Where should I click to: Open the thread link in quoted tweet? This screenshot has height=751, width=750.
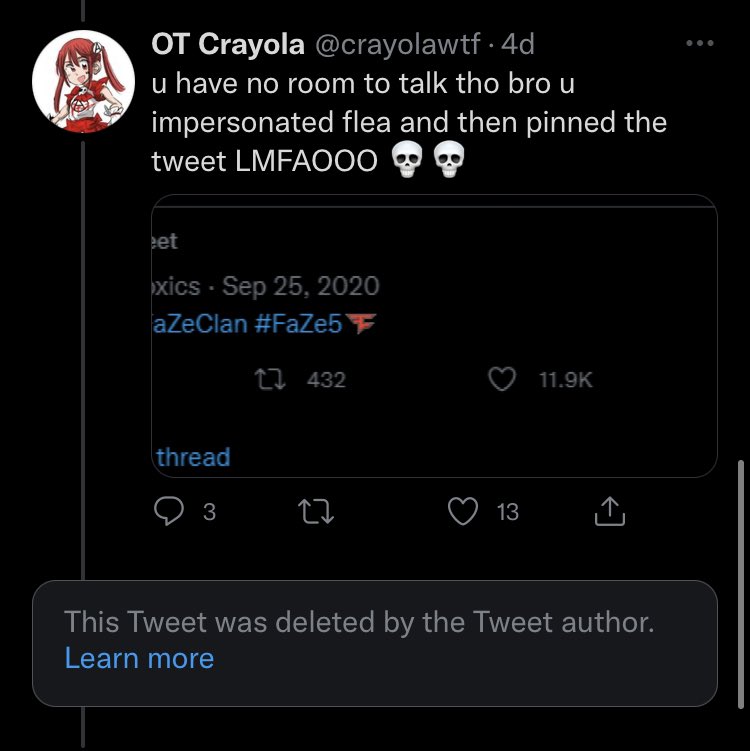click(194, 457)
